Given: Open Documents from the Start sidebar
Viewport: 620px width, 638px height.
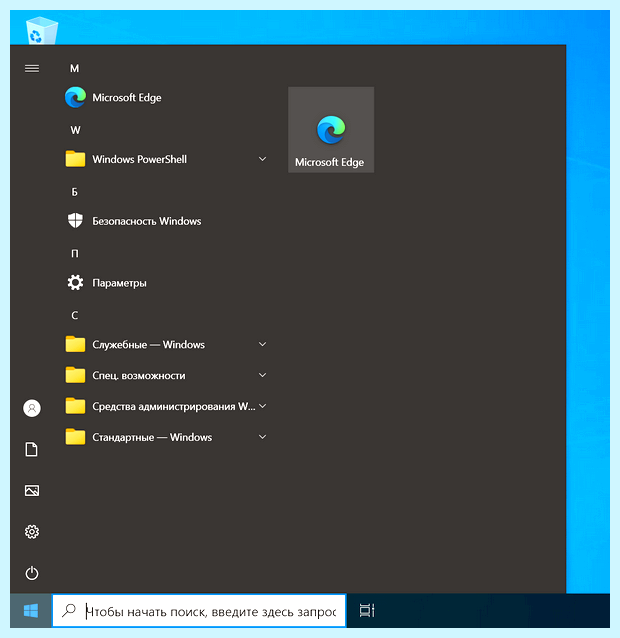Looking at the screenshot, I should [x=32, y=450].
